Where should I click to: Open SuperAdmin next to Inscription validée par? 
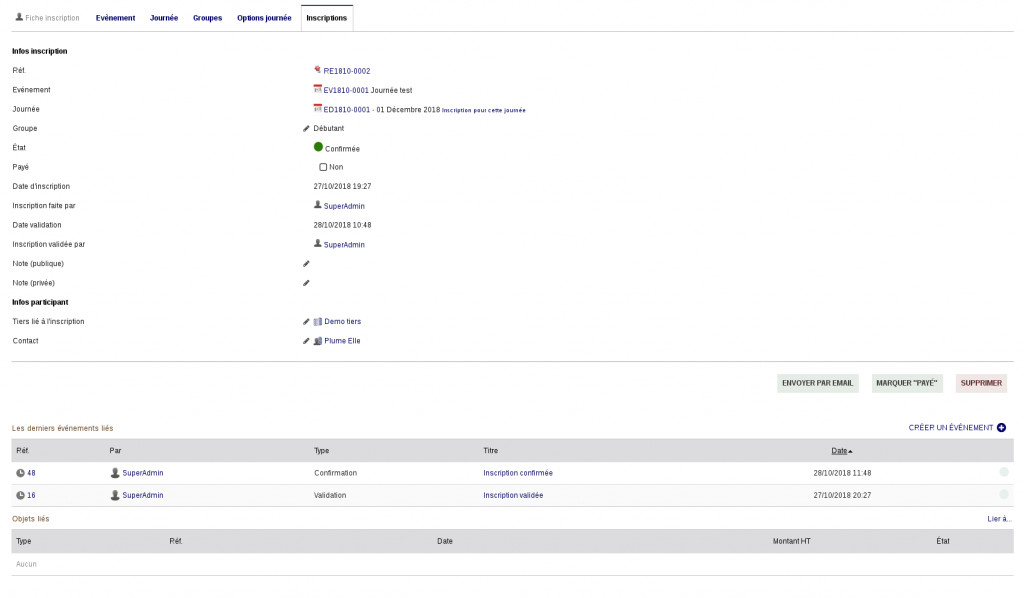344,245
